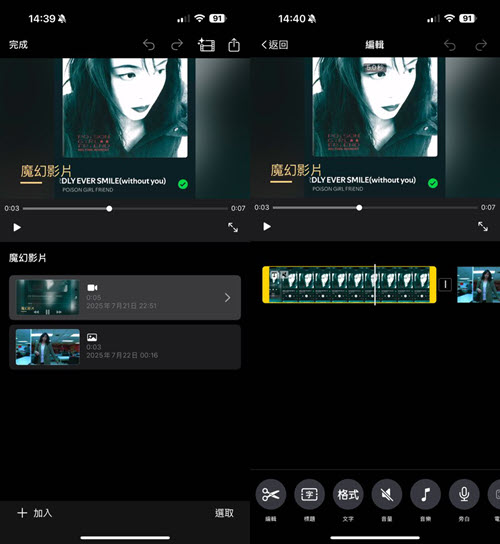Seek the playback slider in the right edit screen
Screen dimensions: 500x544
375,208
